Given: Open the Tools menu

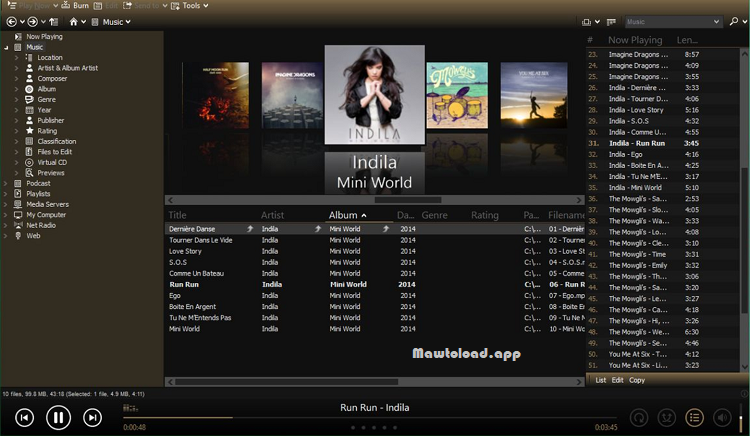Looking at the screenshot, I should pos(191,6).
